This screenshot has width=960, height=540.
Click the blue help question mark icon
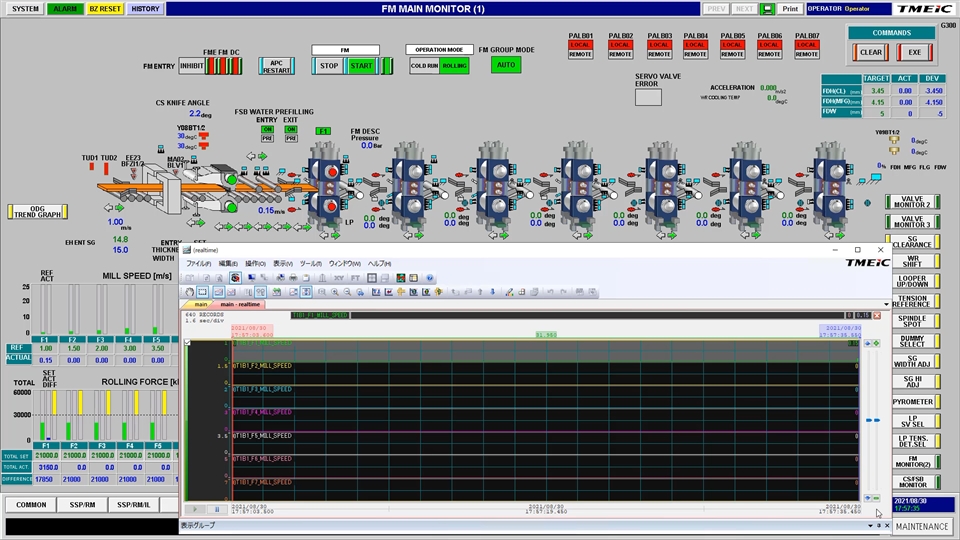point(429,278)
